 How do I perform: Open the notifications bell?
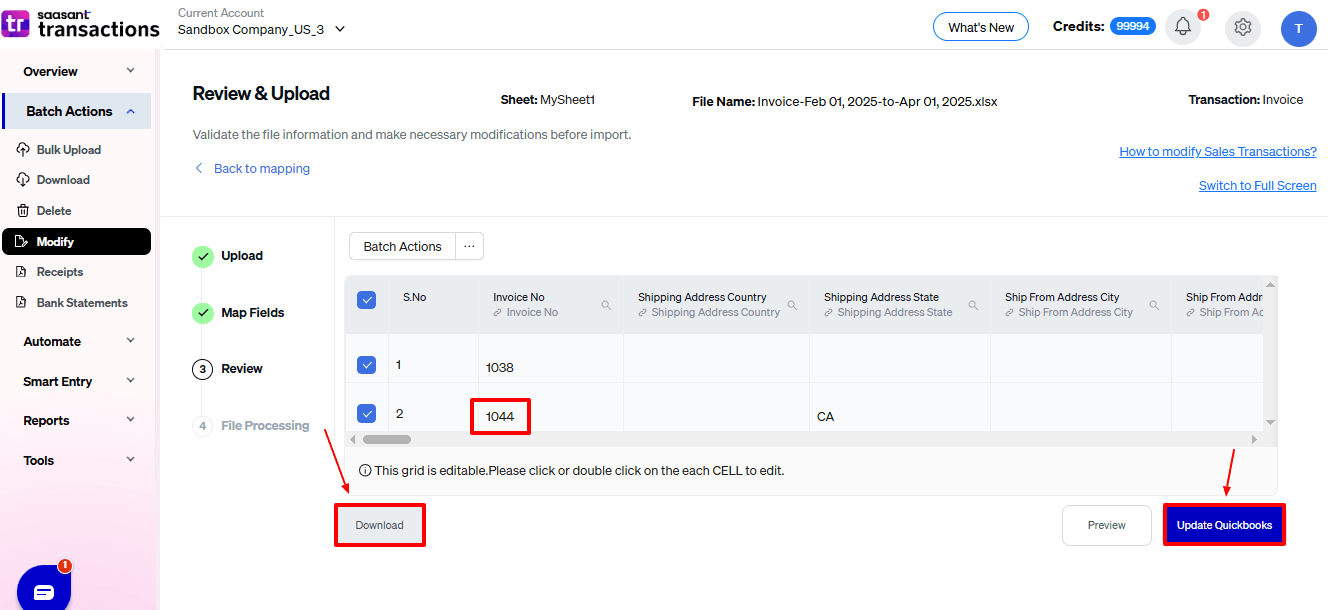[x=1182, y=27]
